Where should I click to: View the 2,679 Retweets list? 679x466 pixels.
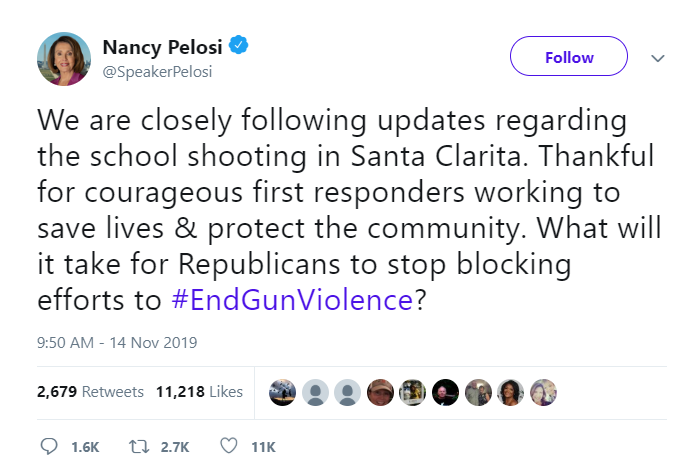point(90,392)
